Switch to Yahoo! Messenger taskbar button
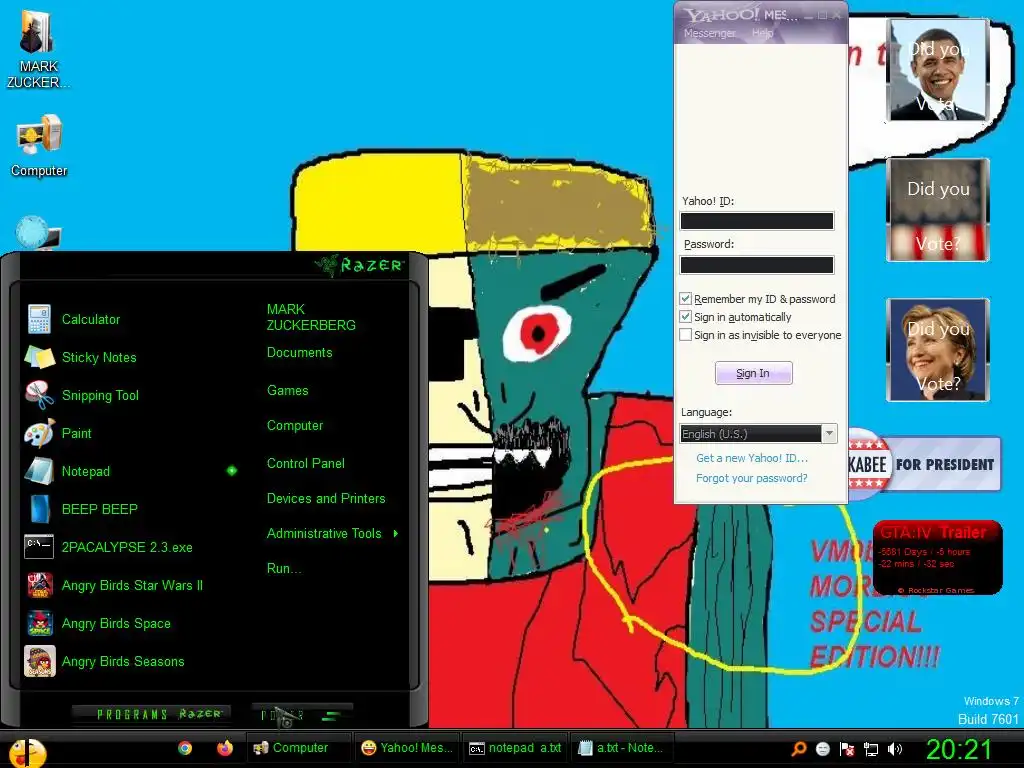The height and width of the screenshot is (768, 1024). click(408, 748)
